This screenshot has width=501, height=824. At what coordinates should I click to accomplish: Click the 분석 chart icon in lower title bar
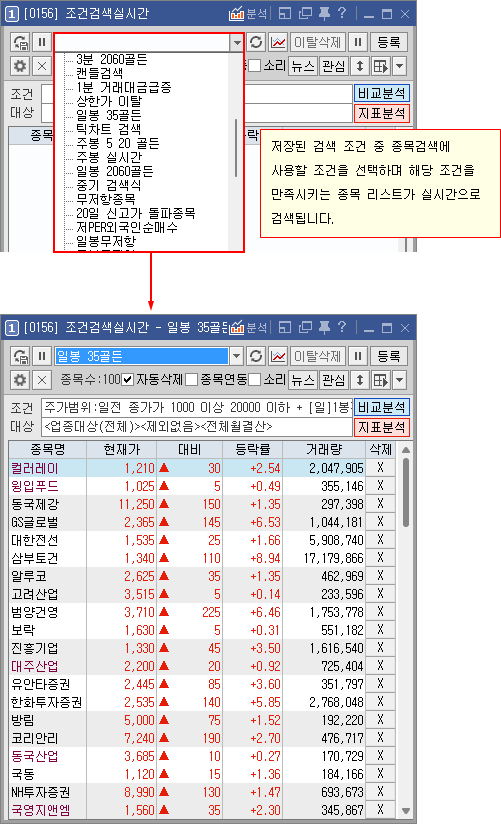[x=248, y=327]
